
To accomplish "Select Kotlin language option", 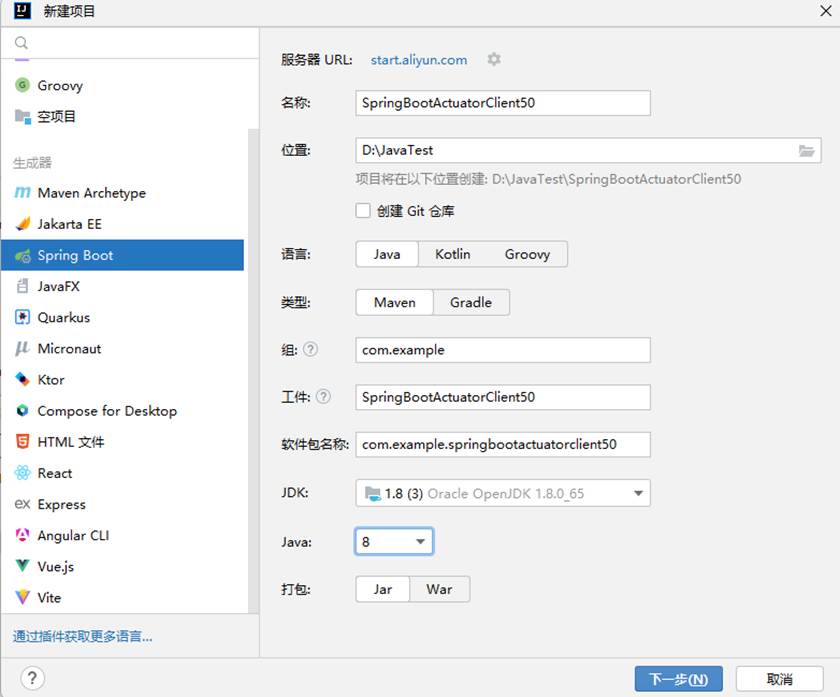I will pyautogui.click(x=453, y=254).
